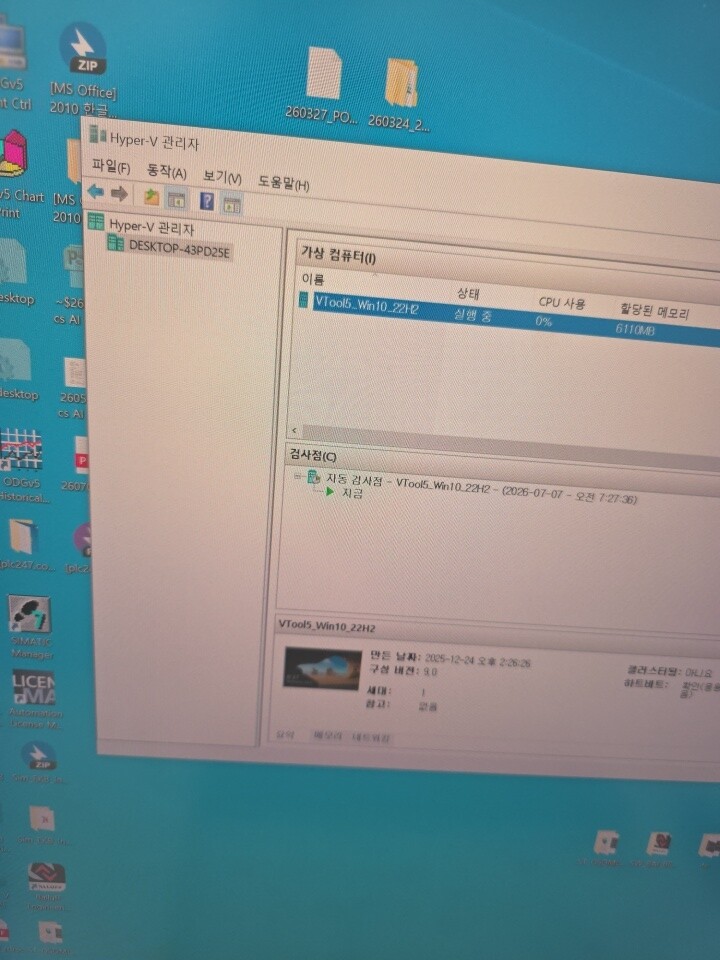Open the 보기(V) menu
Image resolution: width=720 pixels, height=960 pixels.
coord(222,178)
